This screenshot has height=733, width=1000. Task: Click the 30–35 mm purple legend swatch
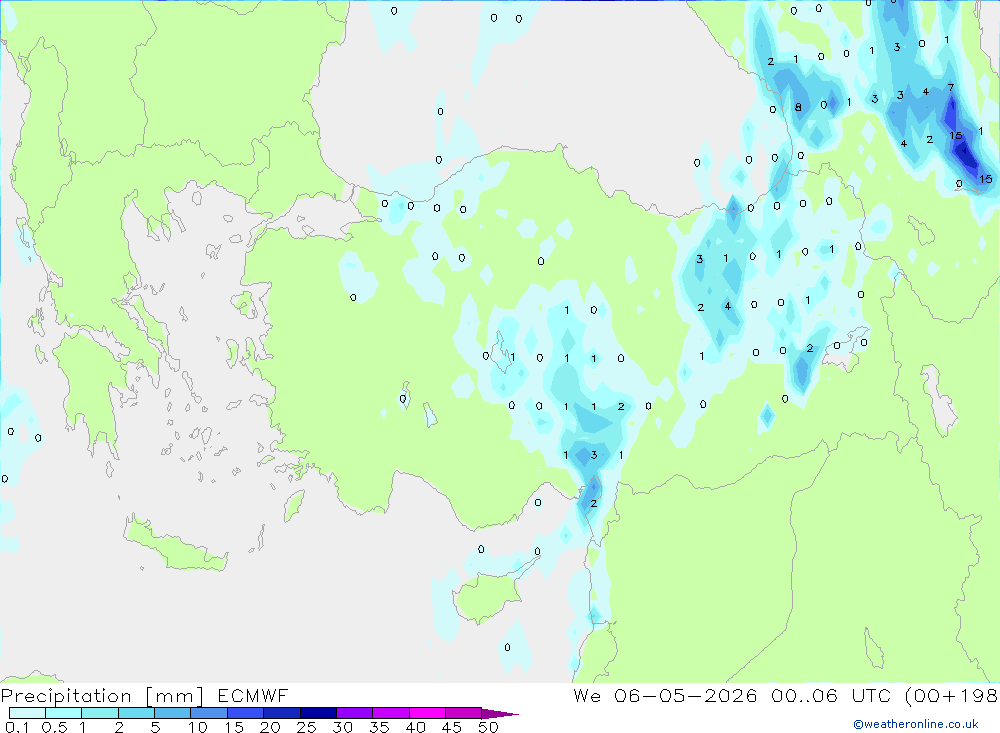(355, 713)
